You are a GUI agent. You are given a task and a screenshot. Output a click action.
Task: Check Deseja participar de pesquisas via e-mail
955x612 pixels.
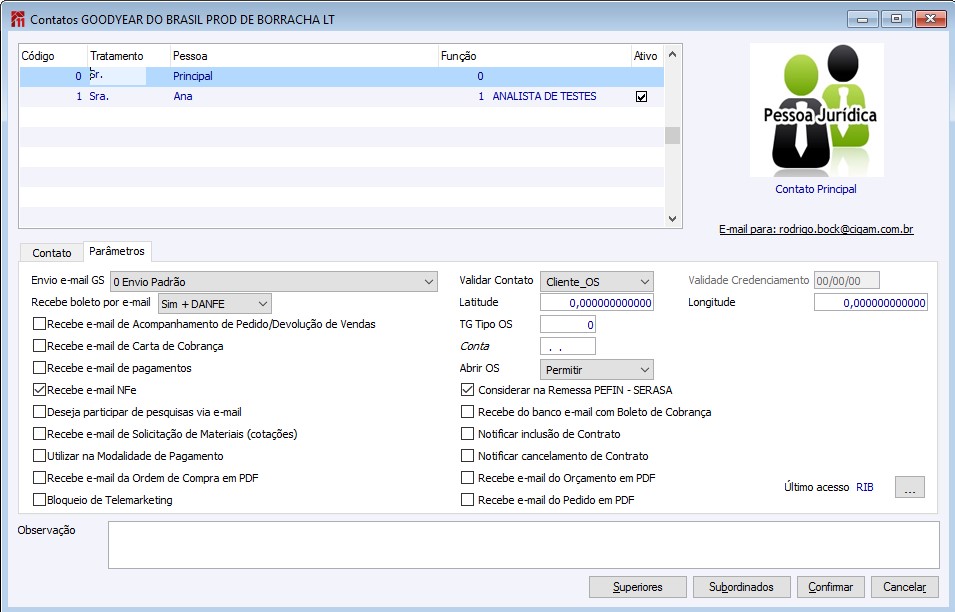click(x=40, y=412)
